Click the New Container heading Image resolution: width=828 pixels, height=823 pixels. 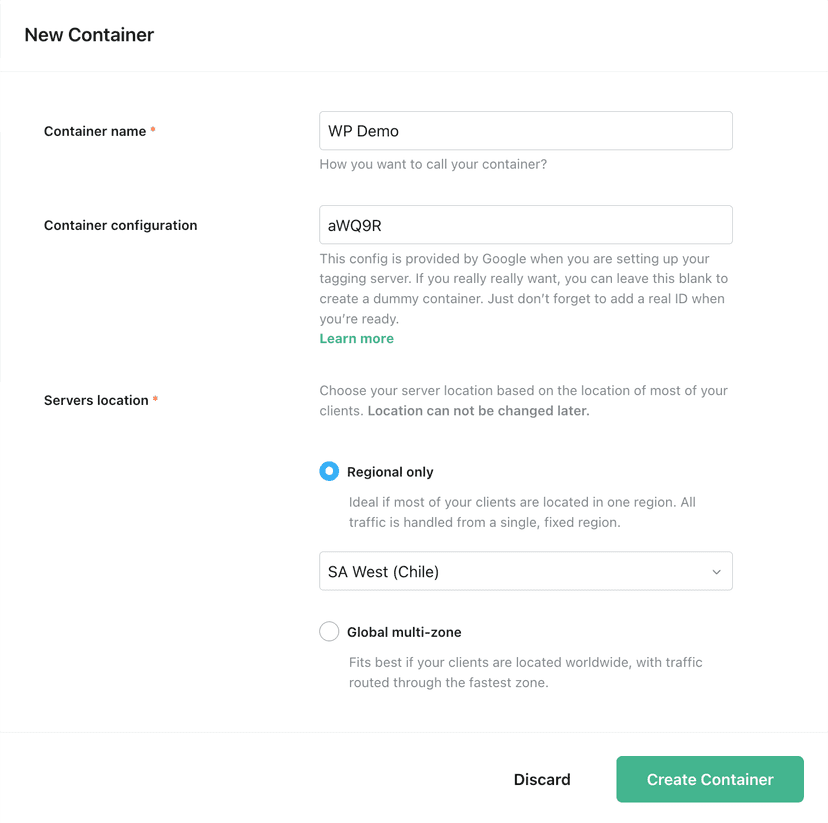89,34
